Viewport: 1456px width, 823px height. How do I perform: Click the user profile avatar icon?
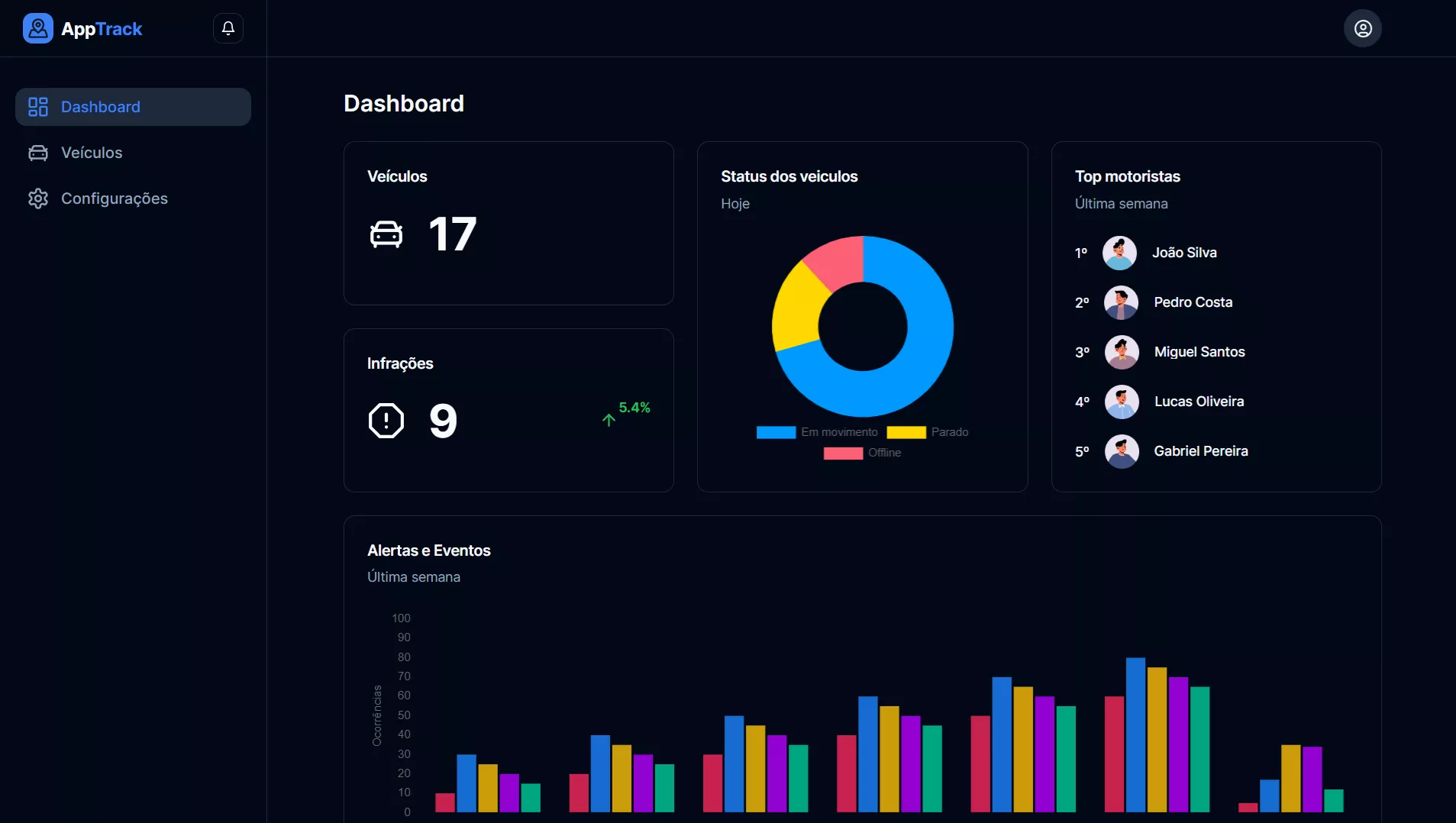[1362, 28]
